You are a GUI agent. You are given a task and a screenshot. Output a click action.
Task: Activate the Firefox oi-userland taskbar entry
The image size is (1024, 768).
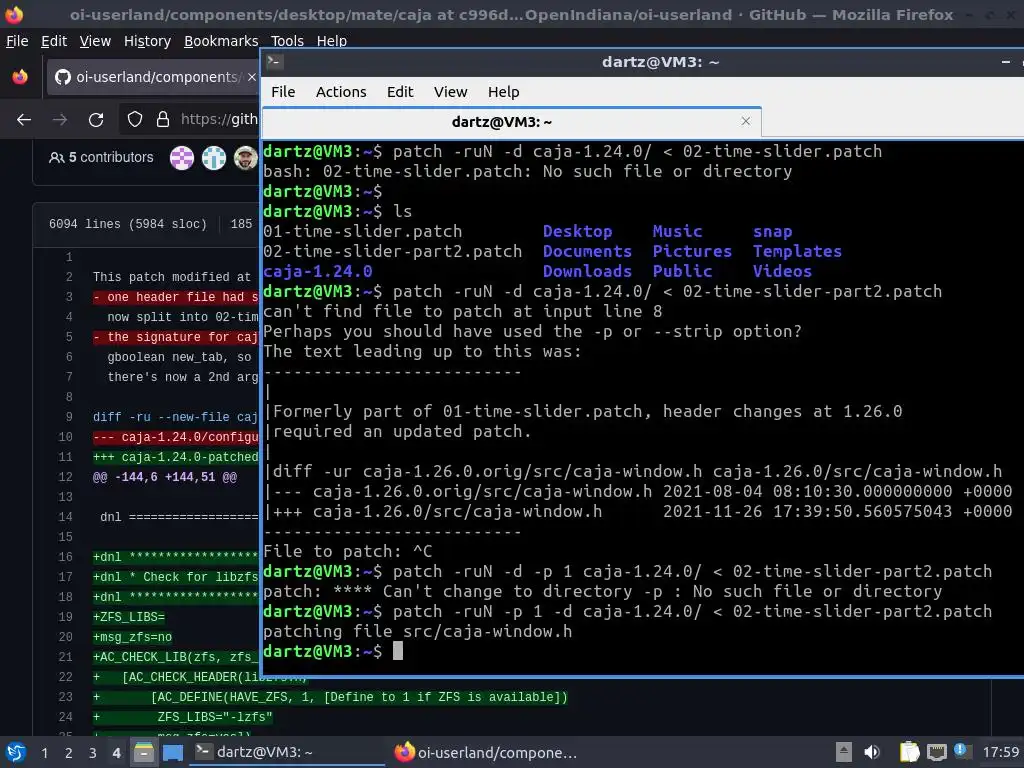tap(487, 752)
